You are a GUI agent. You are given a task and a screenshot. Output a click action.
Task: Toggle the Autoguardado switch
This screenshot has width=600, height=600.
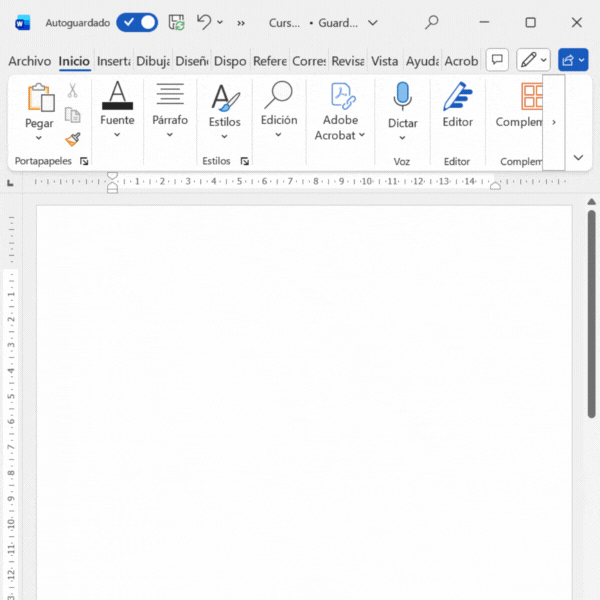[x=137, y=22]
